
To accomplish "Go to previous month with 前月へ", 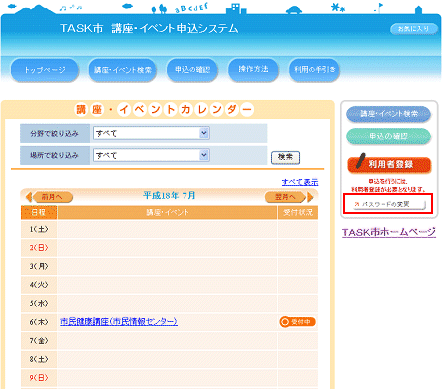I will [53, 197].
